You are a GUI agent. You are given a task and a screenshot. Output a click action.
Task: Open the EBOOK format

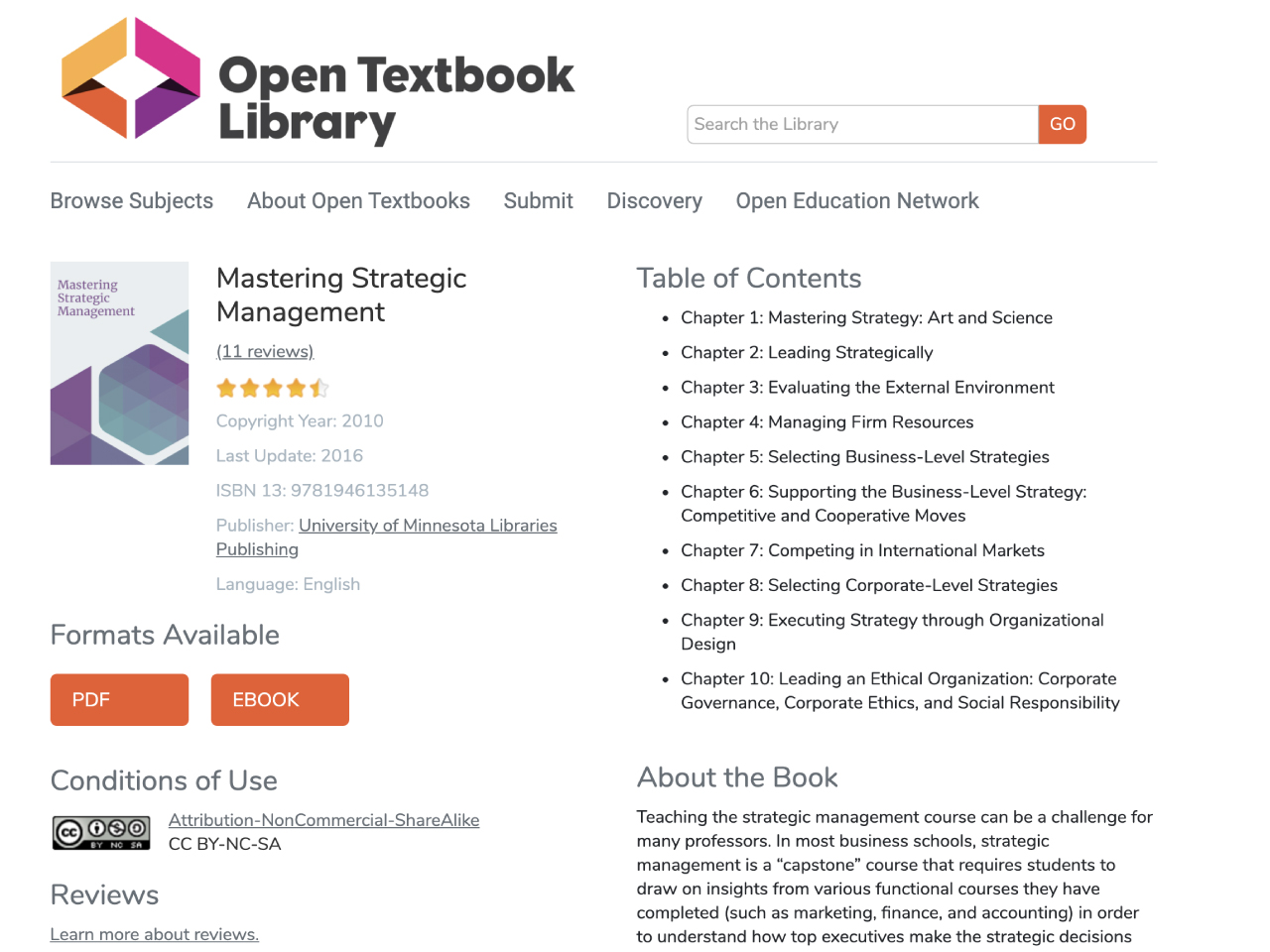click(x=280, y=700)
